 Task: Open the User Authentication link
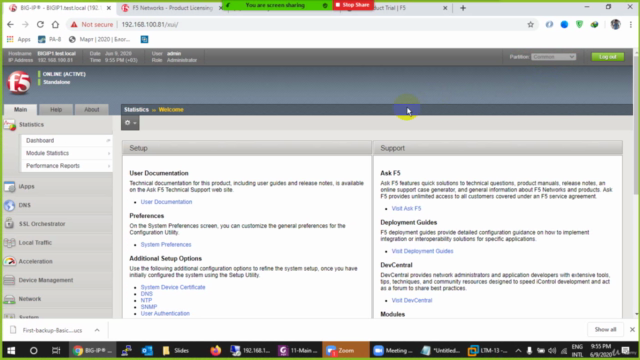coord(165,313)
